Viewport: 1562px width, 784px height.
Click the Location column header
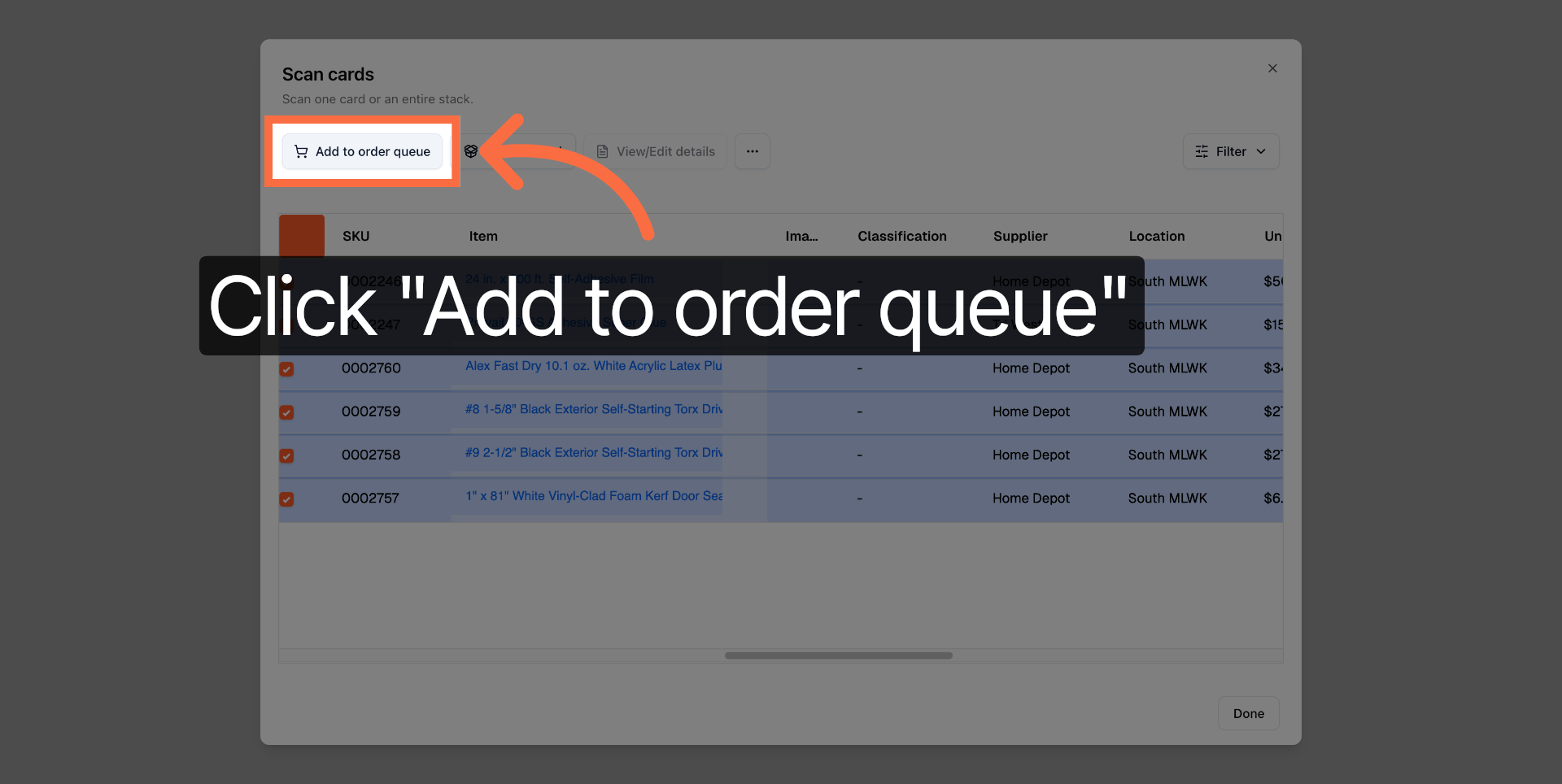point(1157,236)
